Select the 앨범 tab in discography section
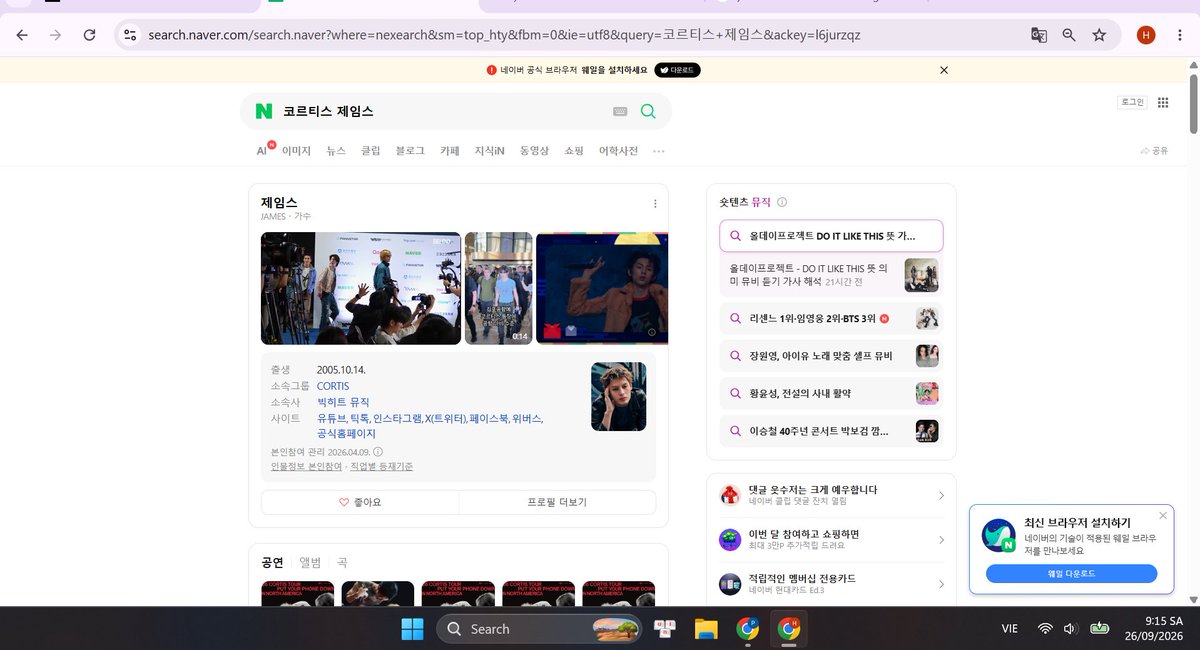This screenshot has width=1200, height=650. (x=310, y=563)
